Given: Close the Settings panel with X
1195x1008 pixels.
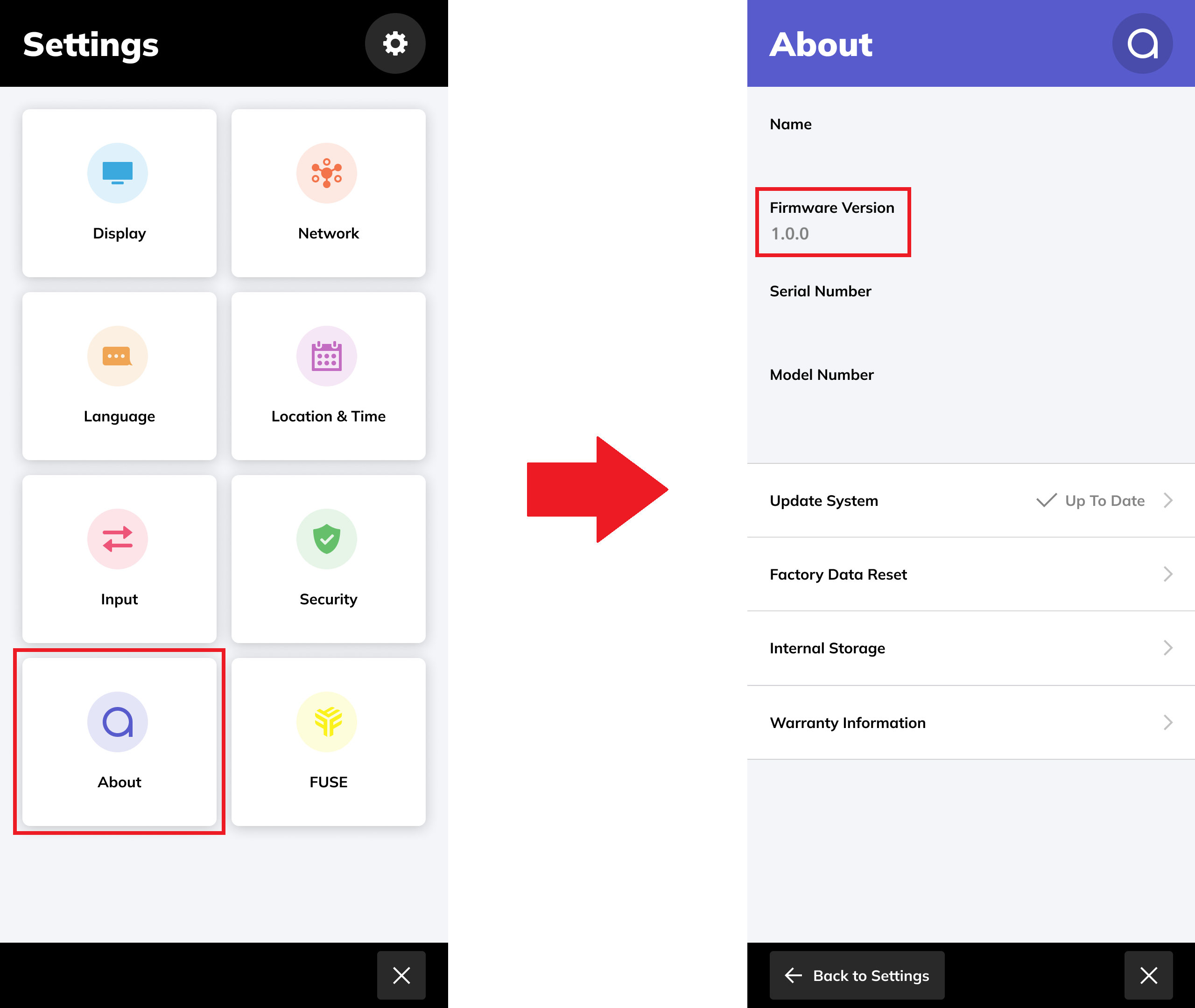Looking at the screenshot, I should [401, 975].
